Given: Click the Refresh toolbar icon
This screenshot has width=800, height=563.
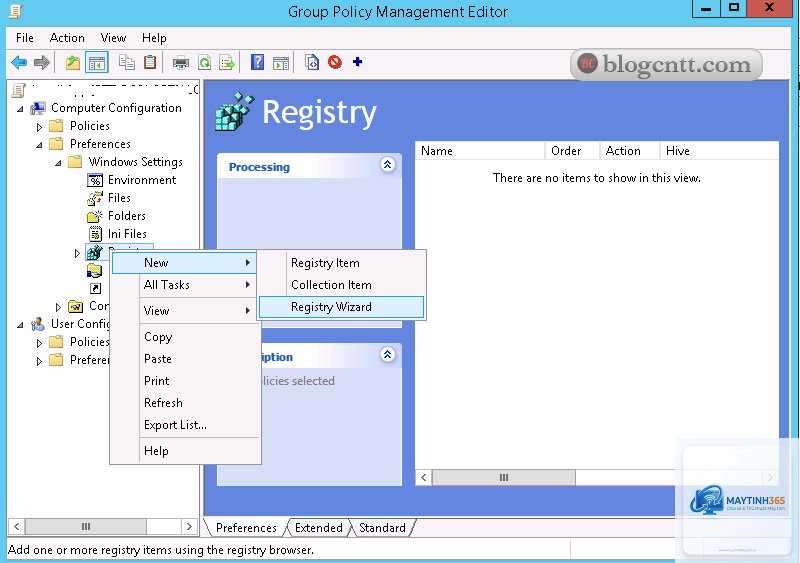Looking at the screenshot, I should click(205, 63).
